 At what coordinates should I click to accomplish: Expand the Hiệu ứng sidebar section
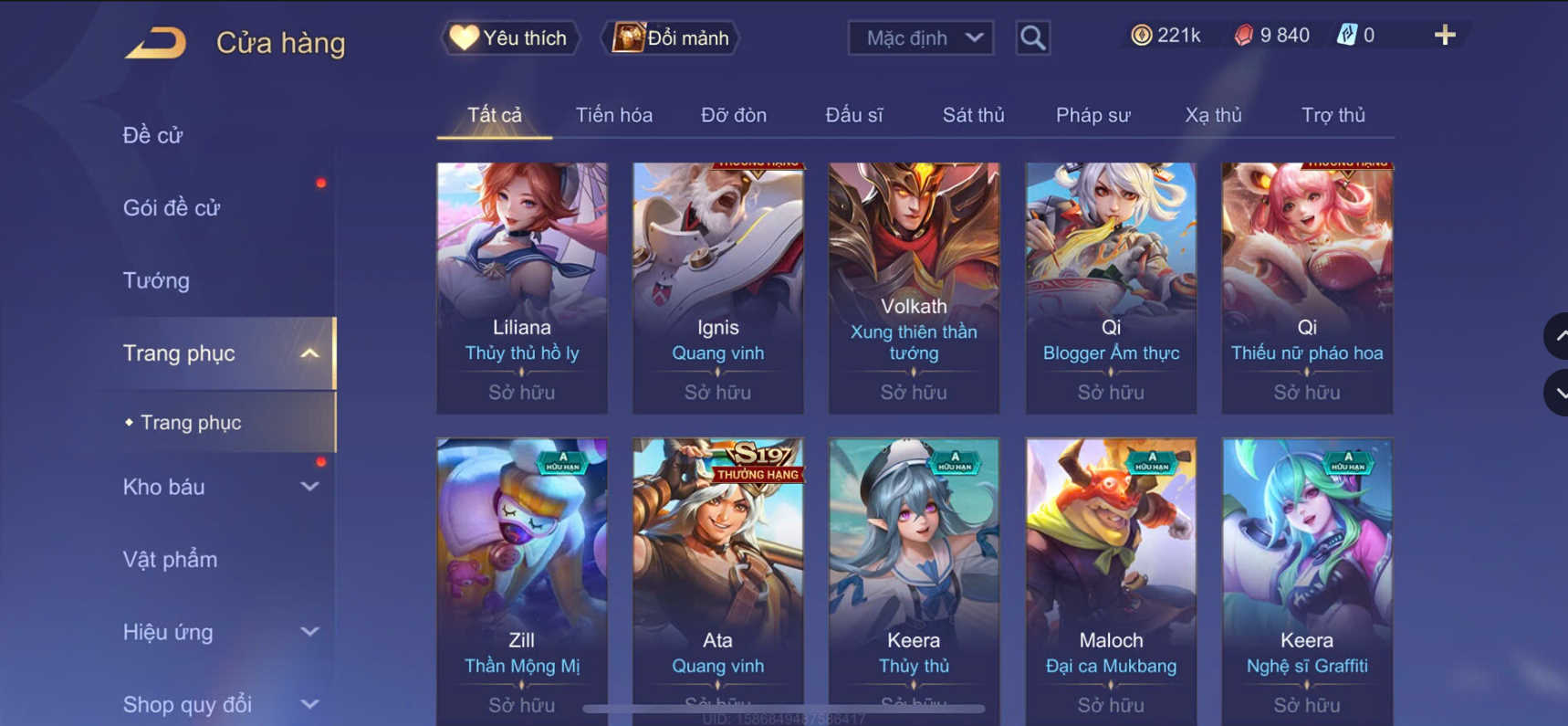pos(310,632)
